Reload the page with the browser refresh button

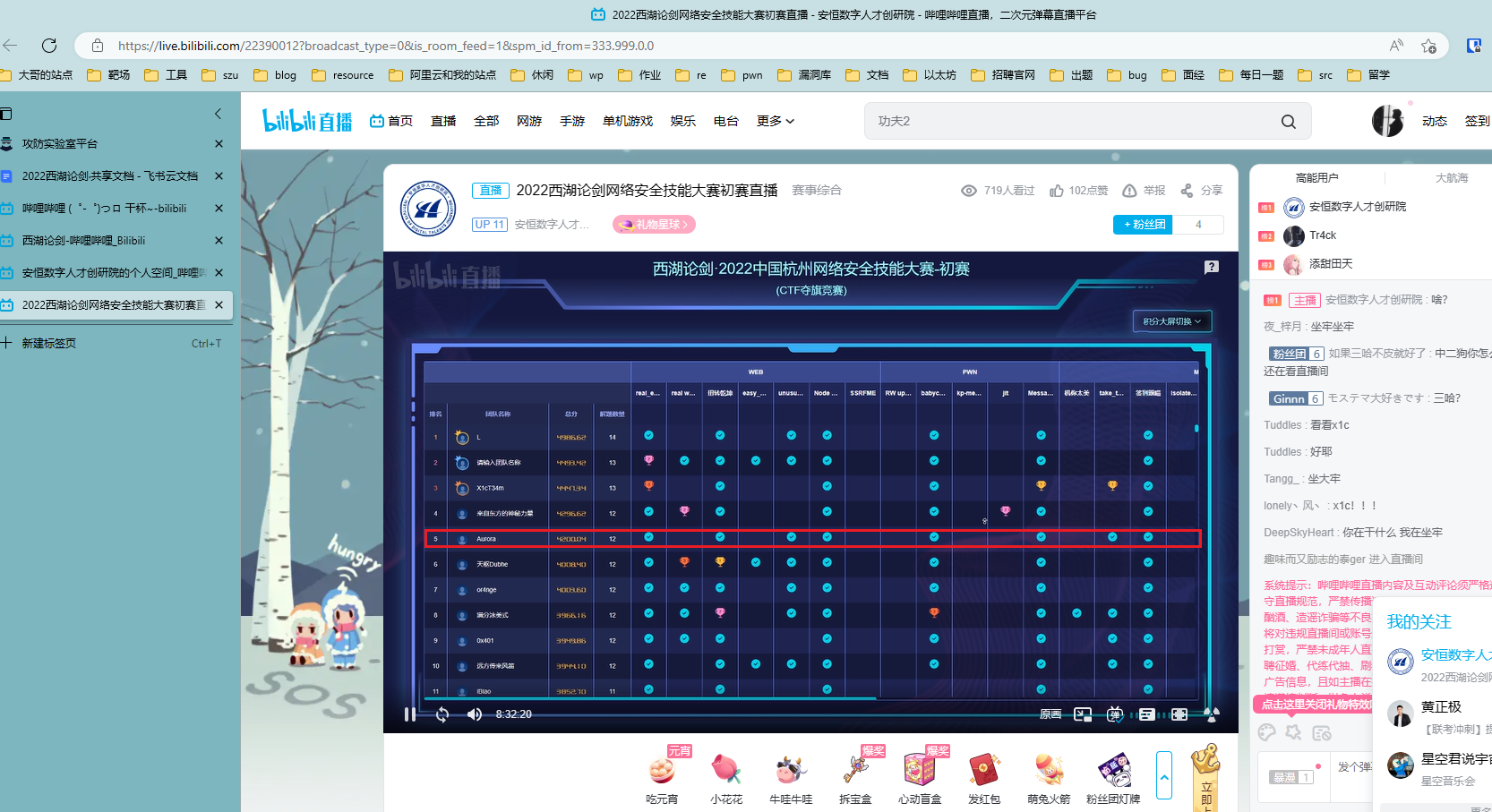click(x=49, y=46)
